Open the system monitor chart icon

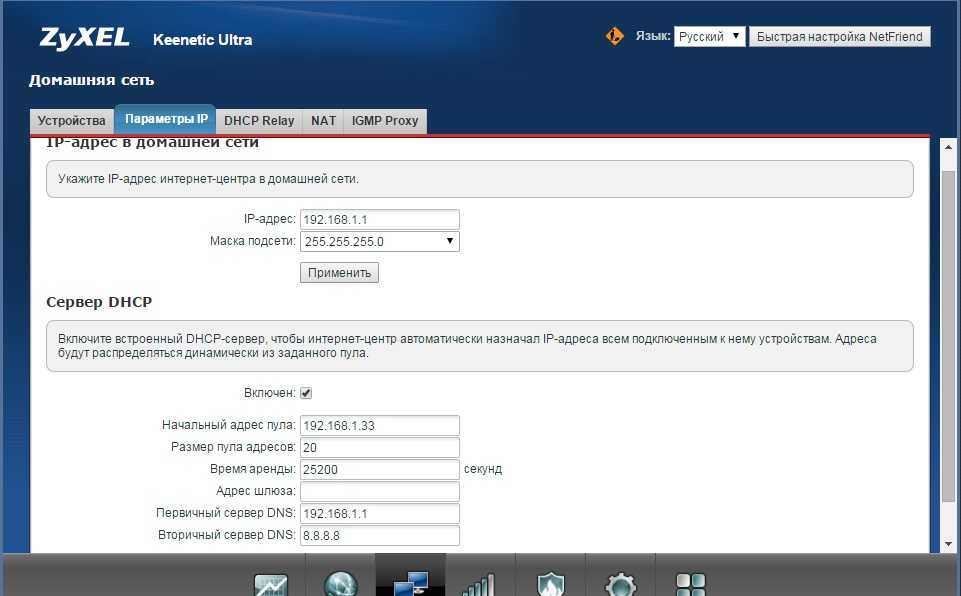271,582
